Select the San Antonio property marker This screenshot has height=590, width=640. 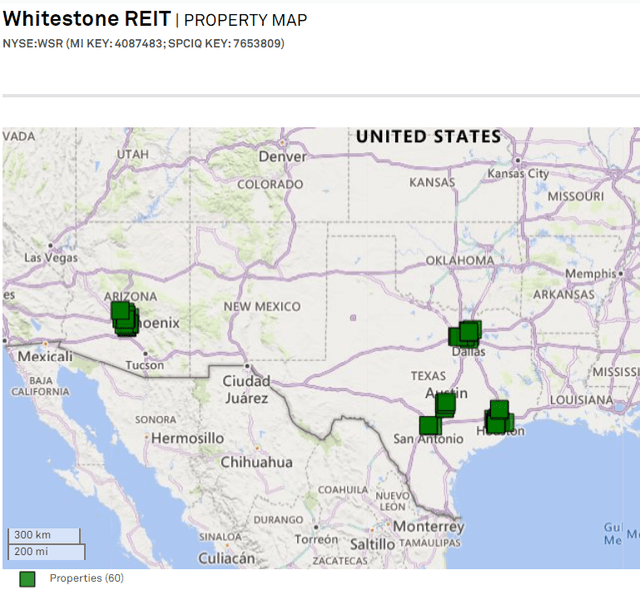tap(430, 425)
